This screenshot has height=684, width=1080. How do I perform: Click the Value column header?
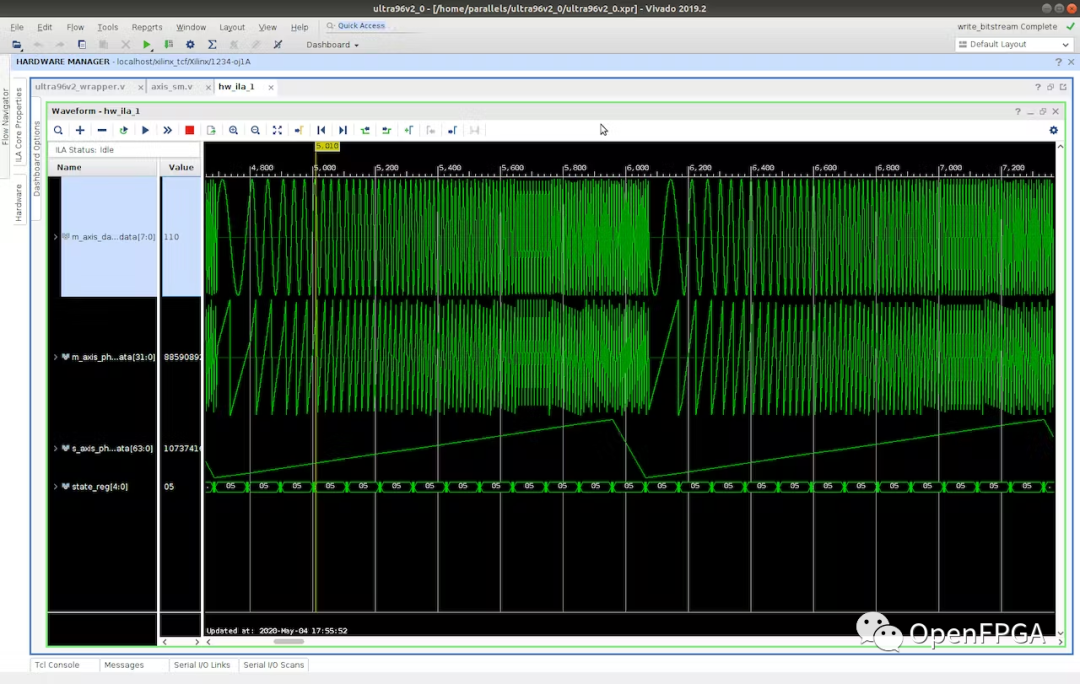point(181,167)
